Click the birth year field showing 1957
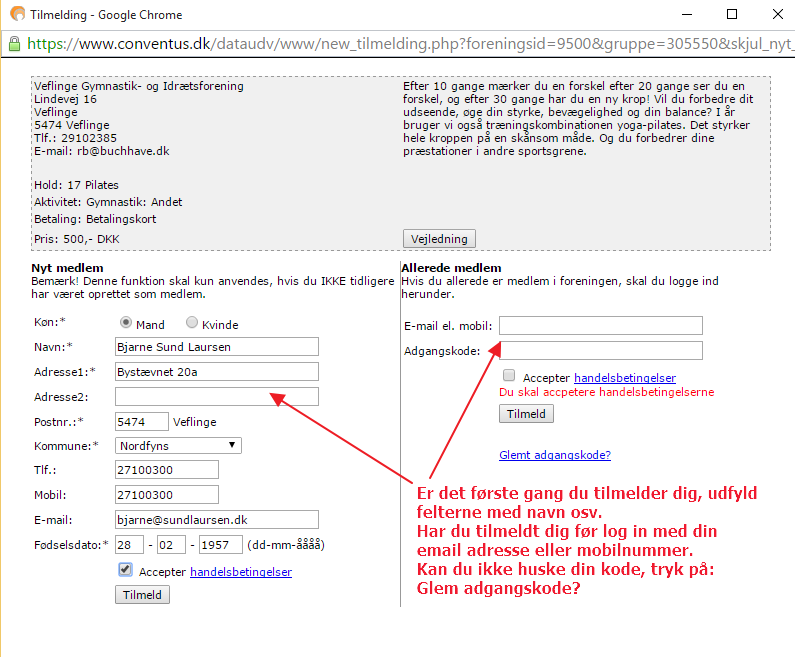 (221, 544)
